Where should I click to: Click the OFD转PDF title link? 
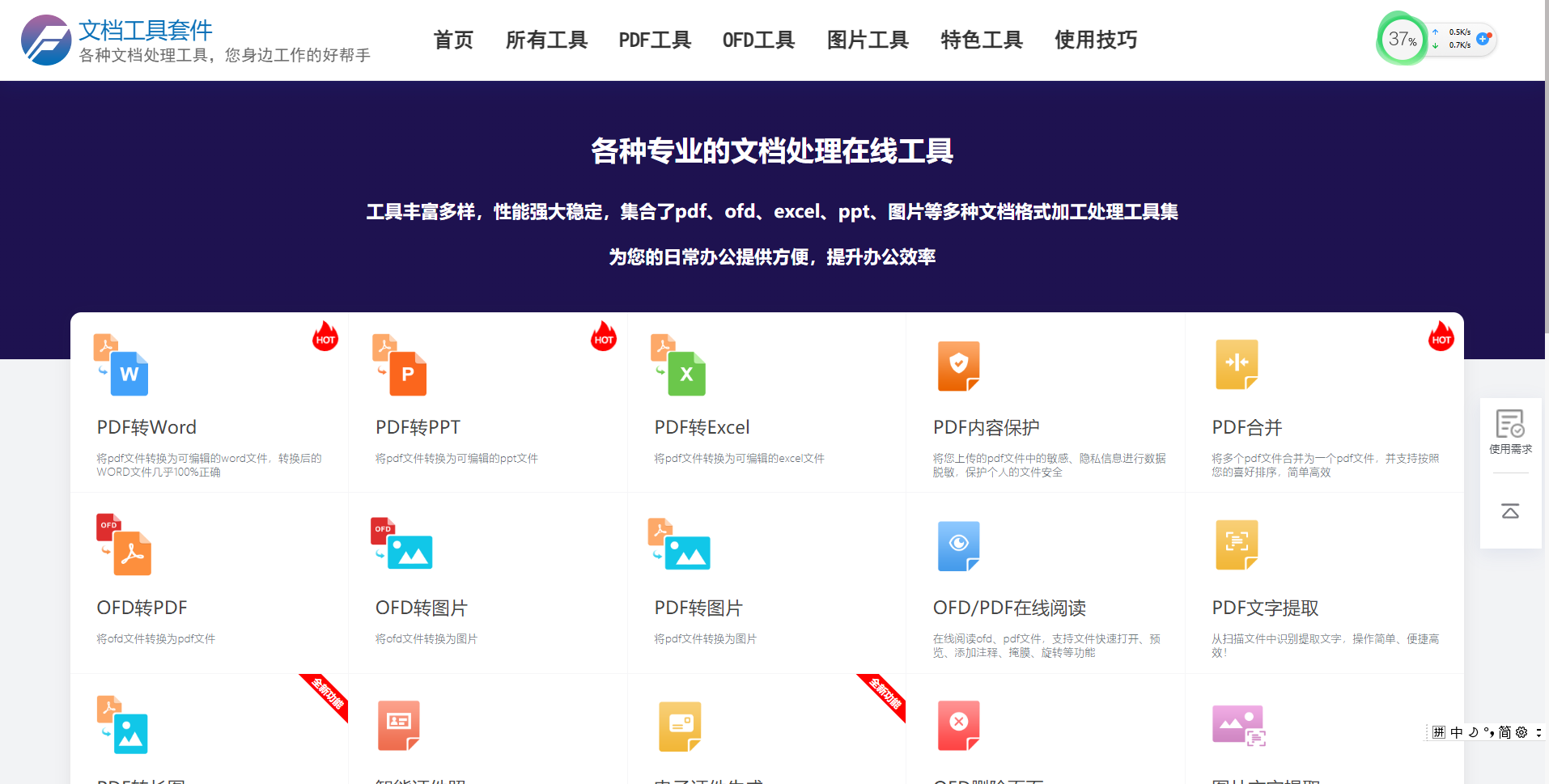point(142,608)
